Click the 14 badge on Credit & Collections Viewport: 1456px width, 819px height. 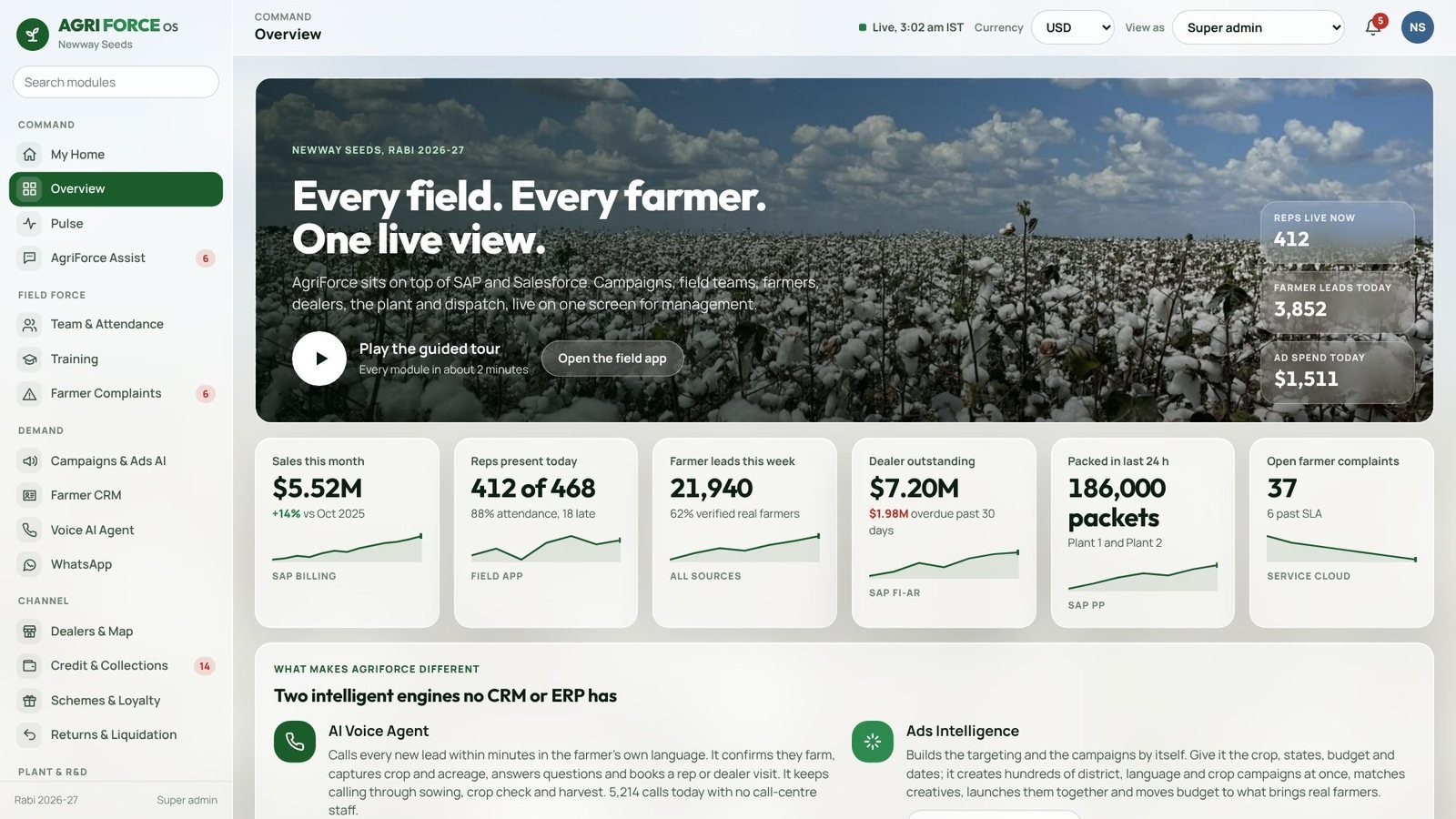[205, 666]
